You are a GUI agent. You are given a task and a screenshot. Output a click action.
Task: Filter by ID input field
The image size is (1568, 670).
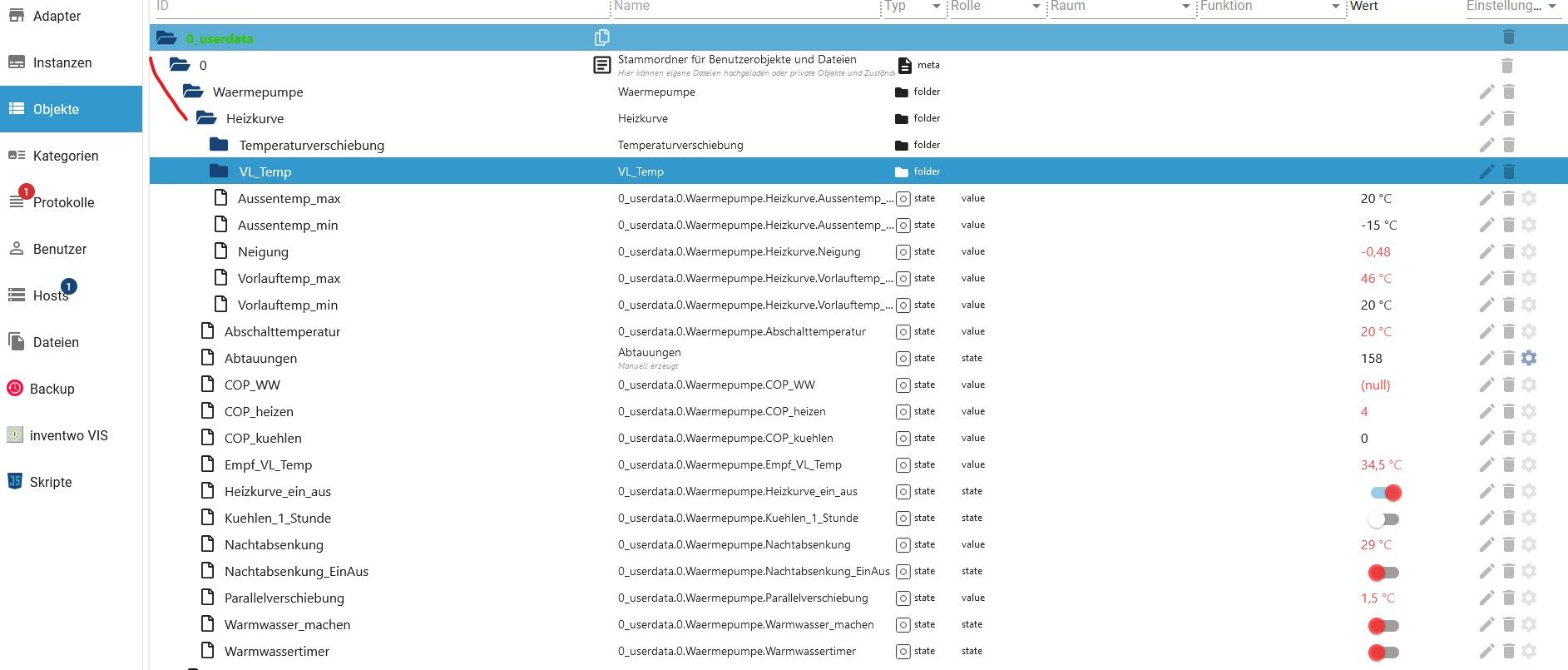[x=382, y=7]
